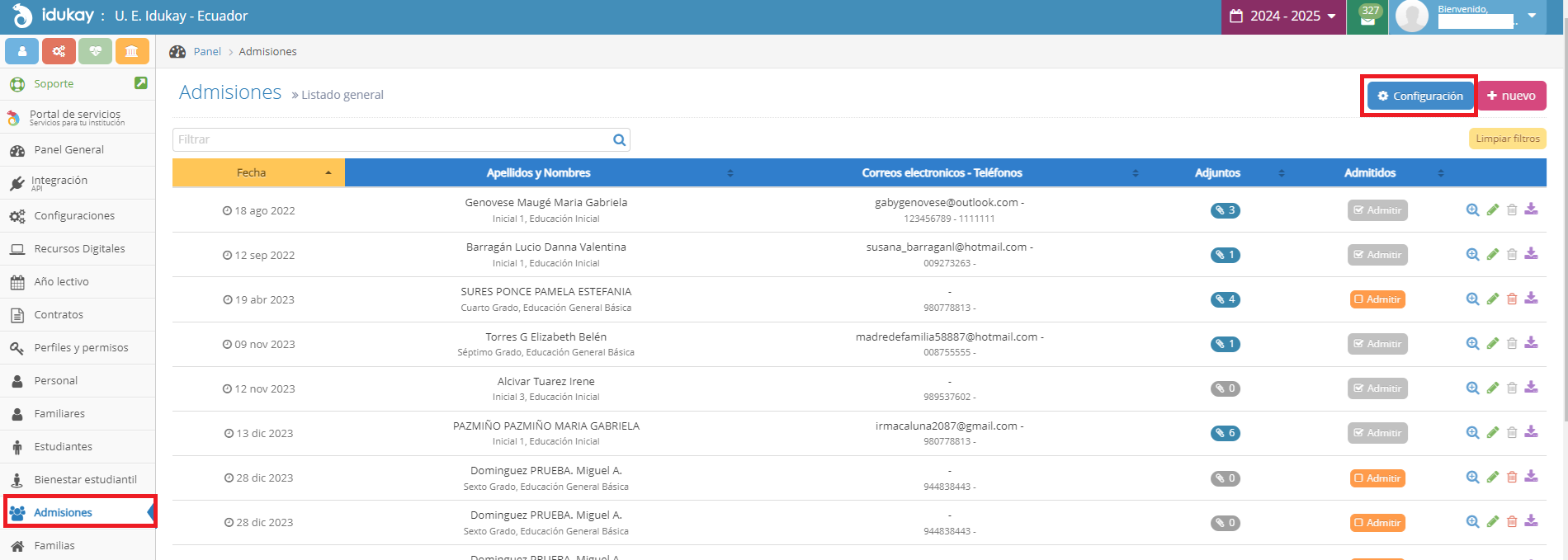This screenshot has height=560, width=1568.
Task: Delete the 28 dic 2023 Dominguez PRUEBA first row
Action: coord(1512,478)
